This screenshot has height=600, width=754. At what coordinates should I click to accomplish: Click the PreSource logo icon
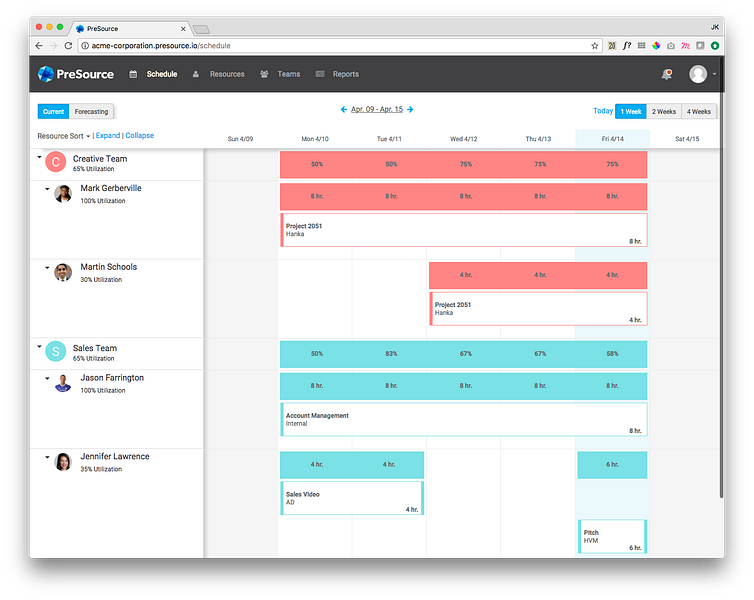(46, 74)
